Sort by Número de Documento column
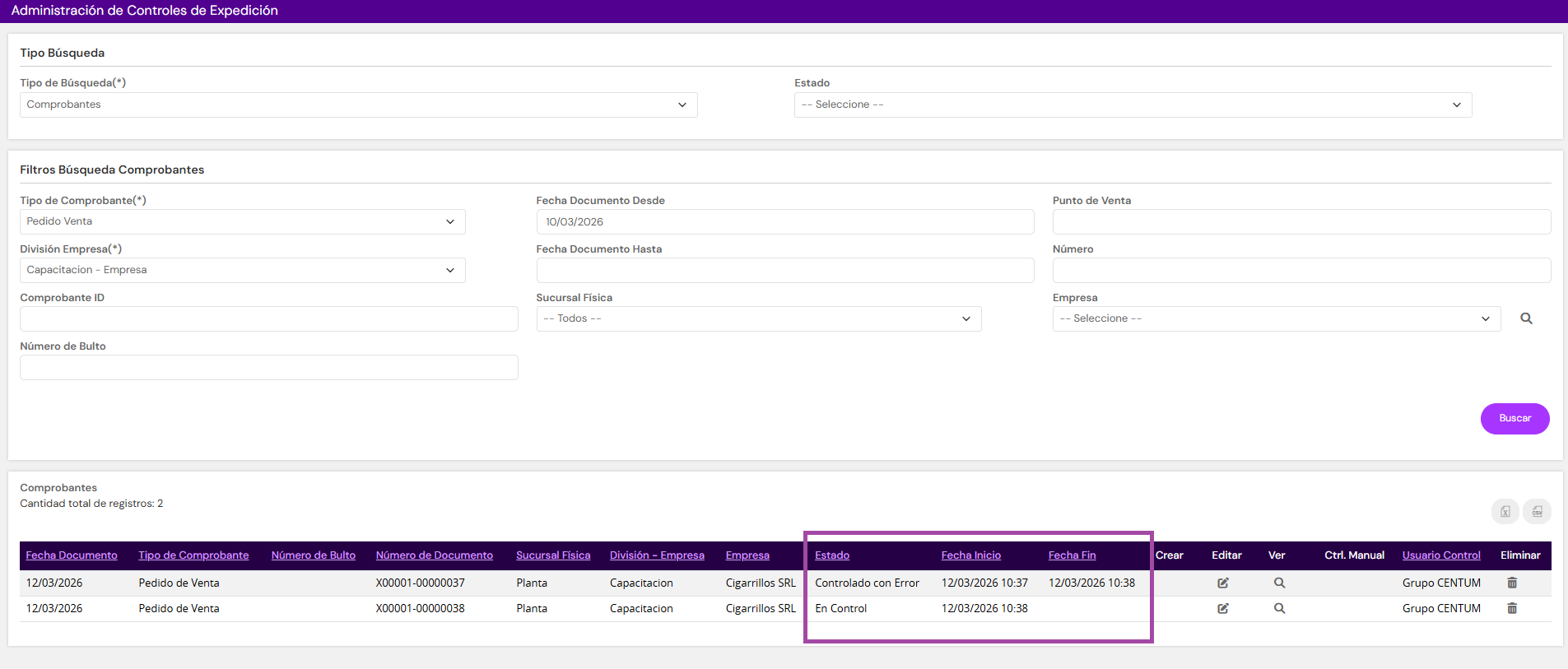This screenshot has height=669, width=1568. click(x=435, y=555)
